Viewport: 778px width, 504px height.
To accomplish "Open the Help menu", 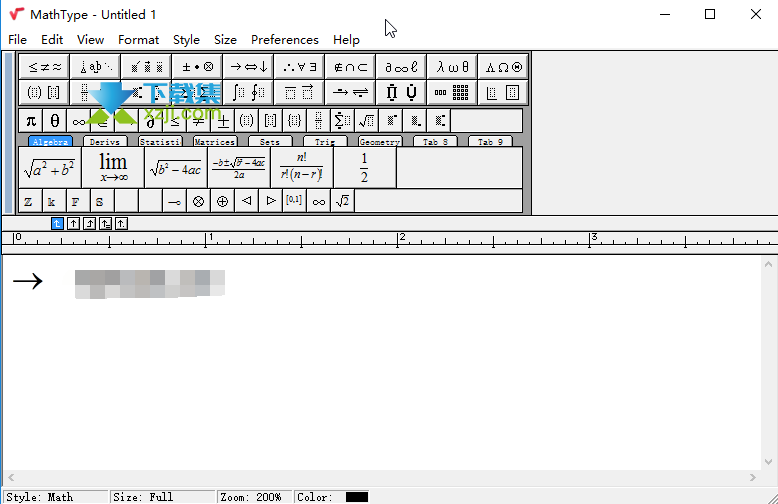I will 346,40.
